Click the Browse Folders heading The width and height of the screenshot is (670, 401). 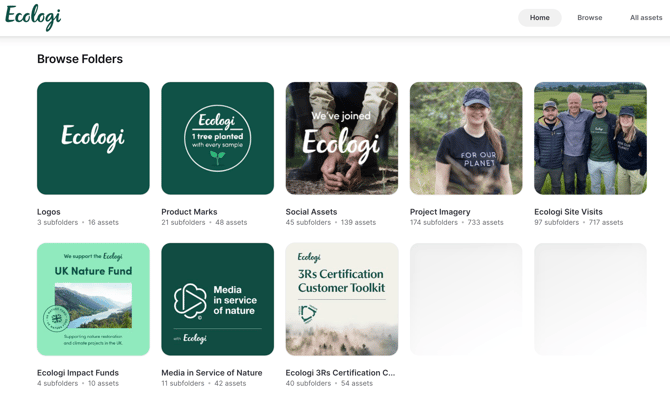pos(80,59)
